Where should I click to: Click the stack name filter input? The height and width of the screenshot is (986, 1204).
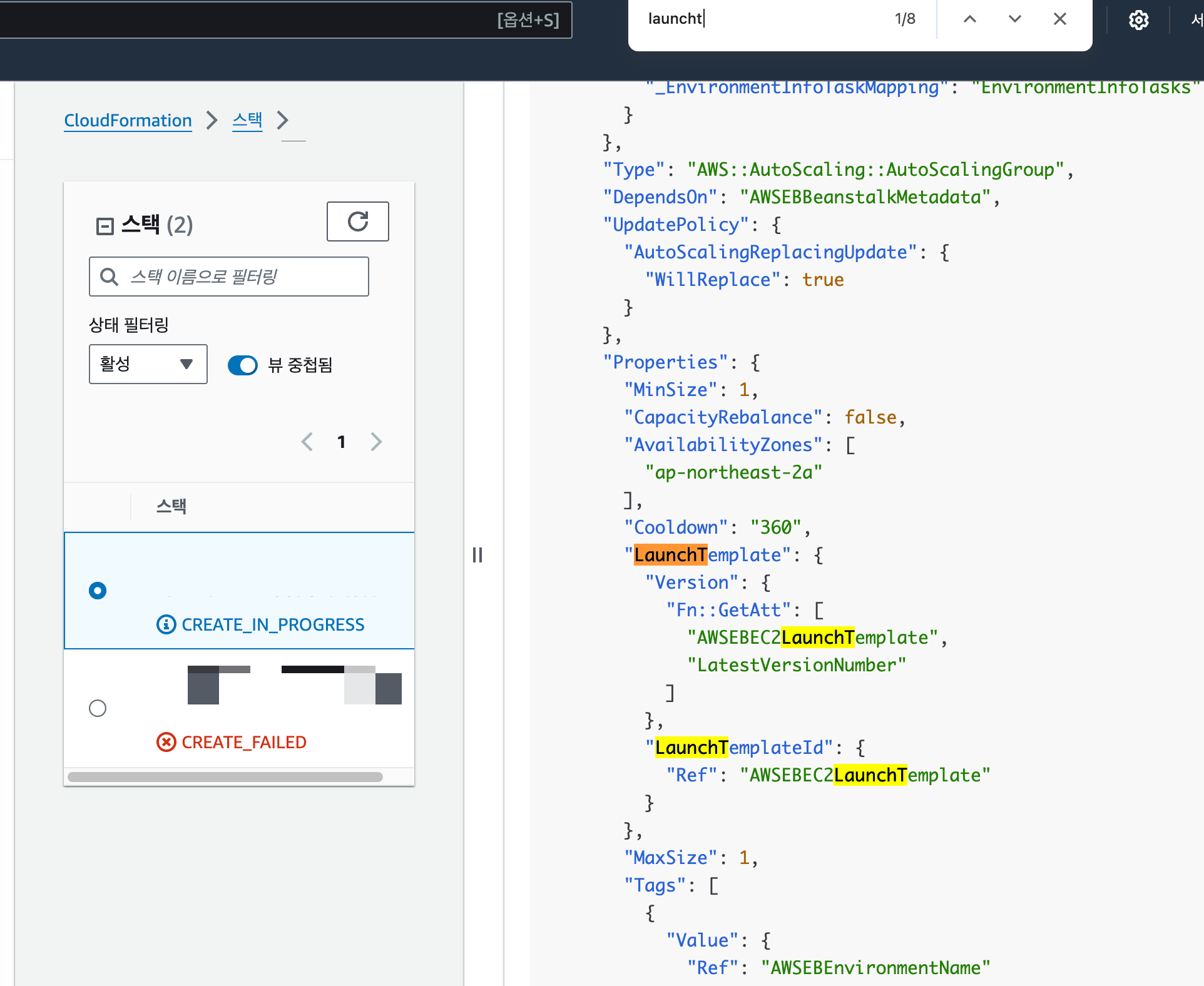pyautogui.click(x=229, y=277)
